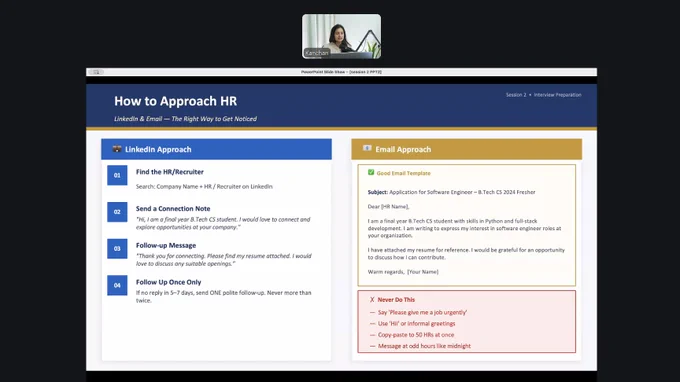The width and height of the screenshot is (680, 382).
Task: Click the red X beside Never Do This
Action: [x=372, y=300]
